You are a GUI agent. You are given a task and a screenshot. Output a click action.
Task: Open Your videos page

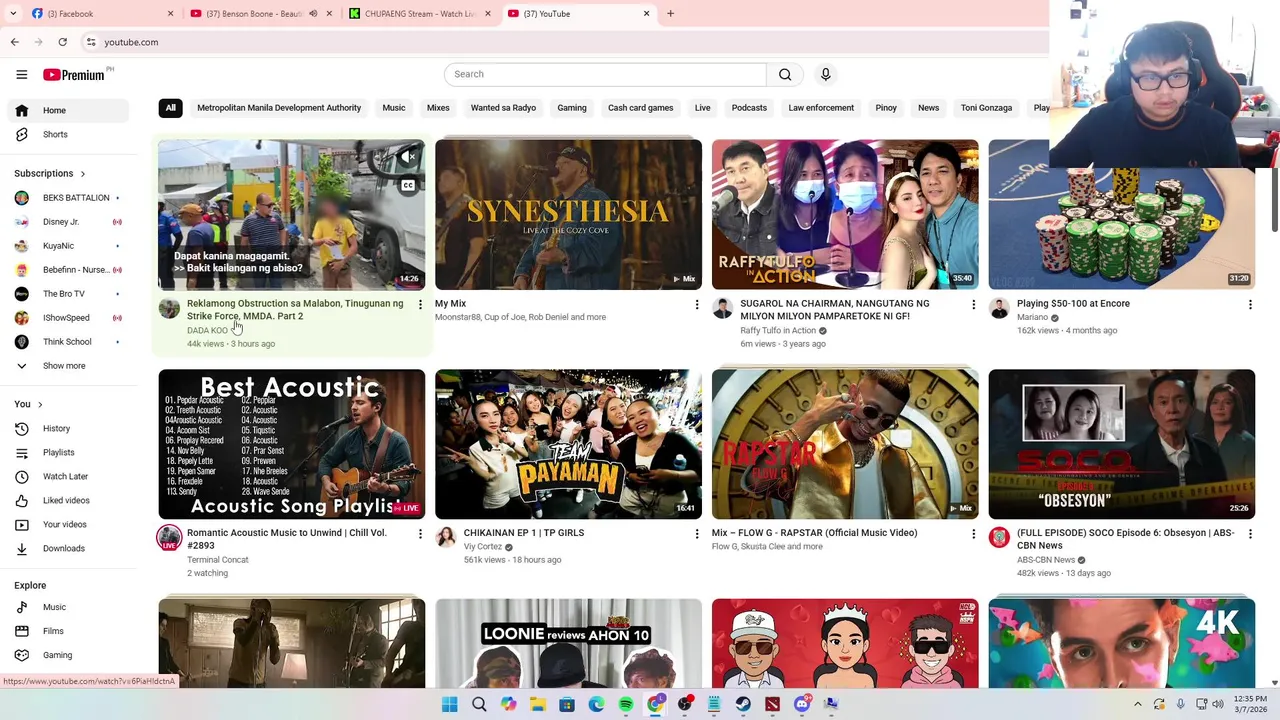point(70,524)
